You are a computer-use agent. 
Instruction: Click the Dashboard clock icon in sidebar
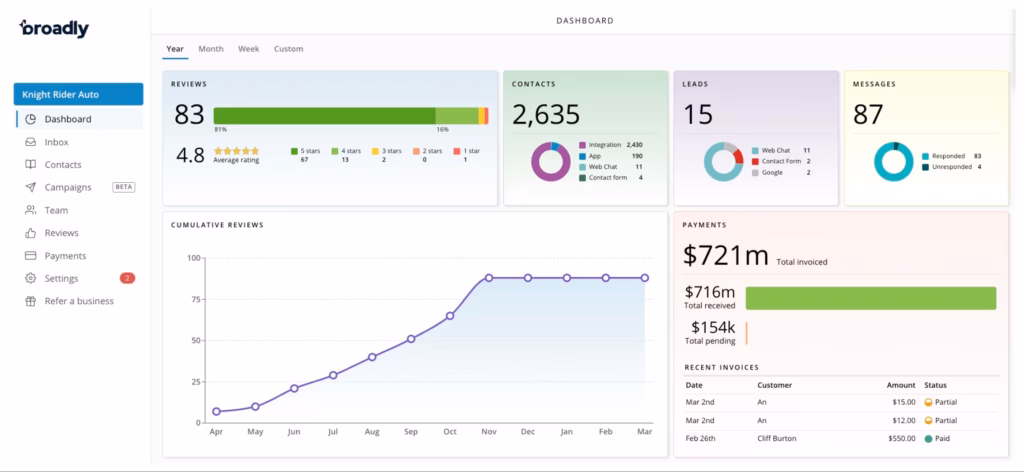[30, 119]
